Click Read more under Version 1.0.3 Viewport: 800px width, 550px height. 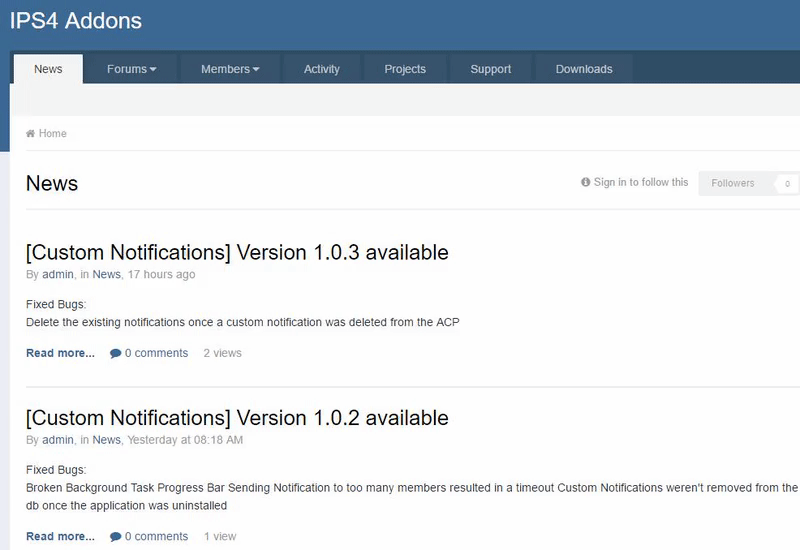pyautogui.click(x=60, y=353)
